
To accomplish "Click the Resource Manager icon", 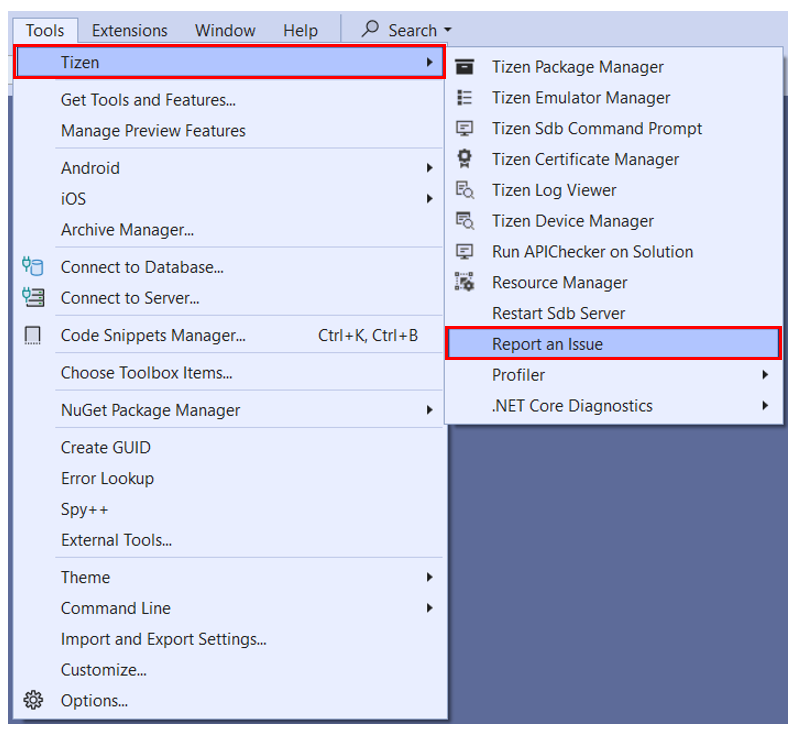I will 464,283.
